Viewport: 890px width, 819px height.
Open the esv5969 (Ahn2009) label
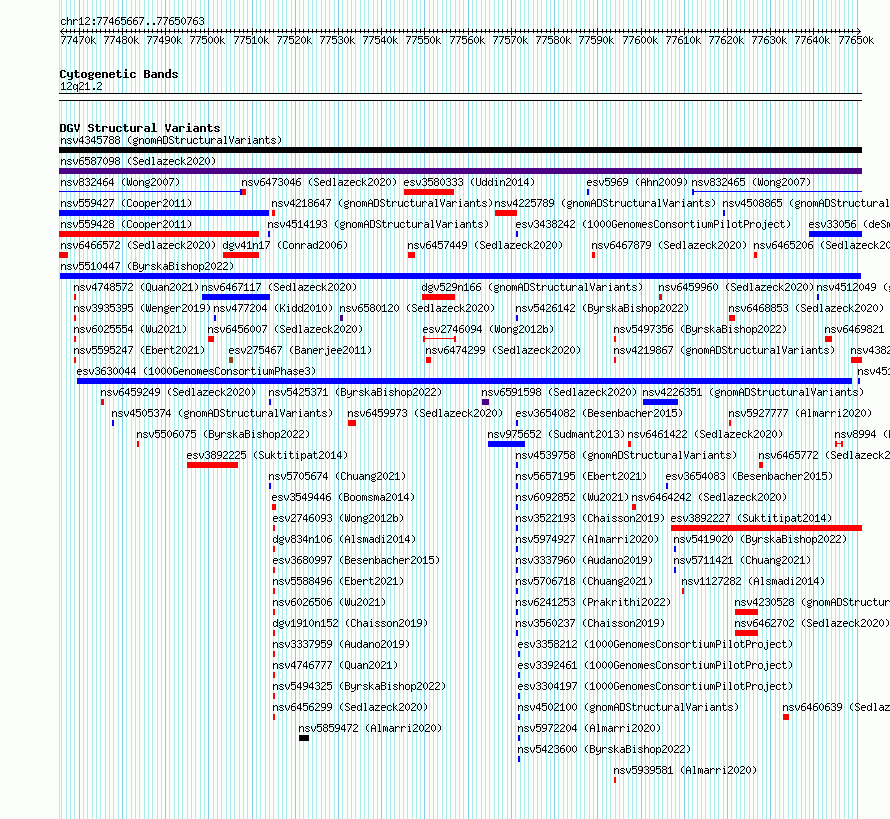click(x=637, y=182)
